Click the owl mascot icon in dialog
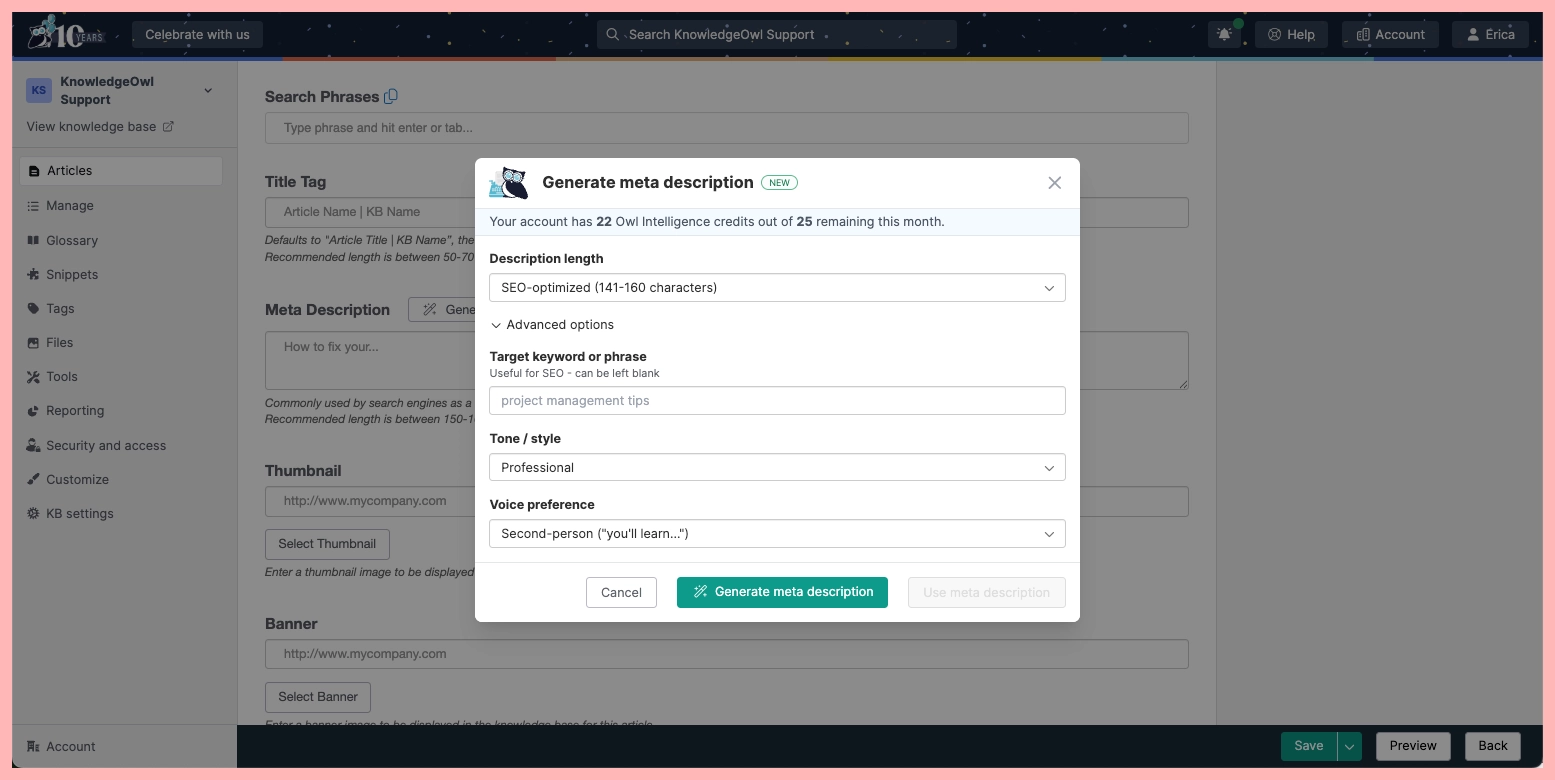The height and width of the screenshot is (780, 1555). [509, 183]
